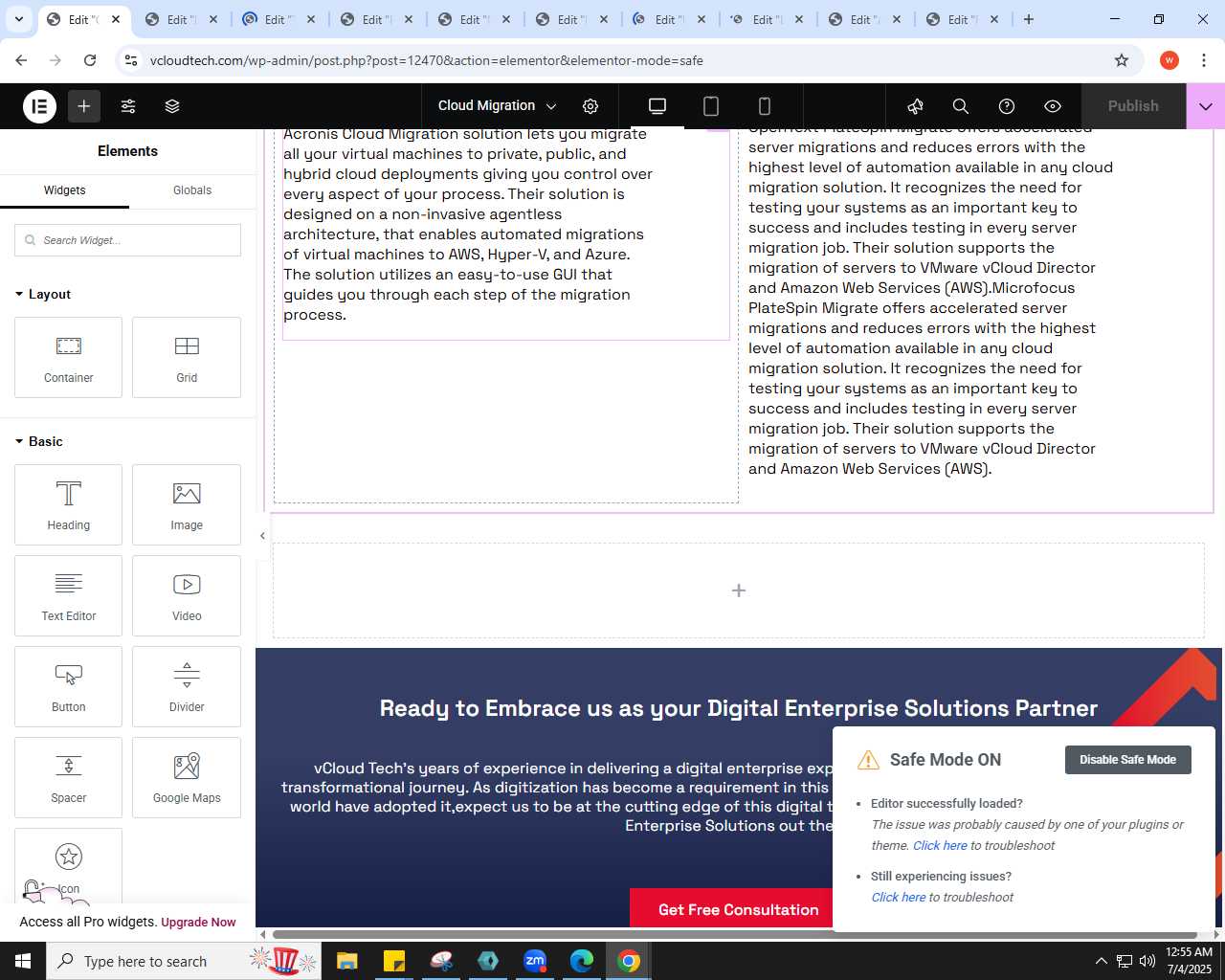Click 'Click here' under Still experiencing issues
The width and height of the screenshot is (1225, 980).
(898, 897)
